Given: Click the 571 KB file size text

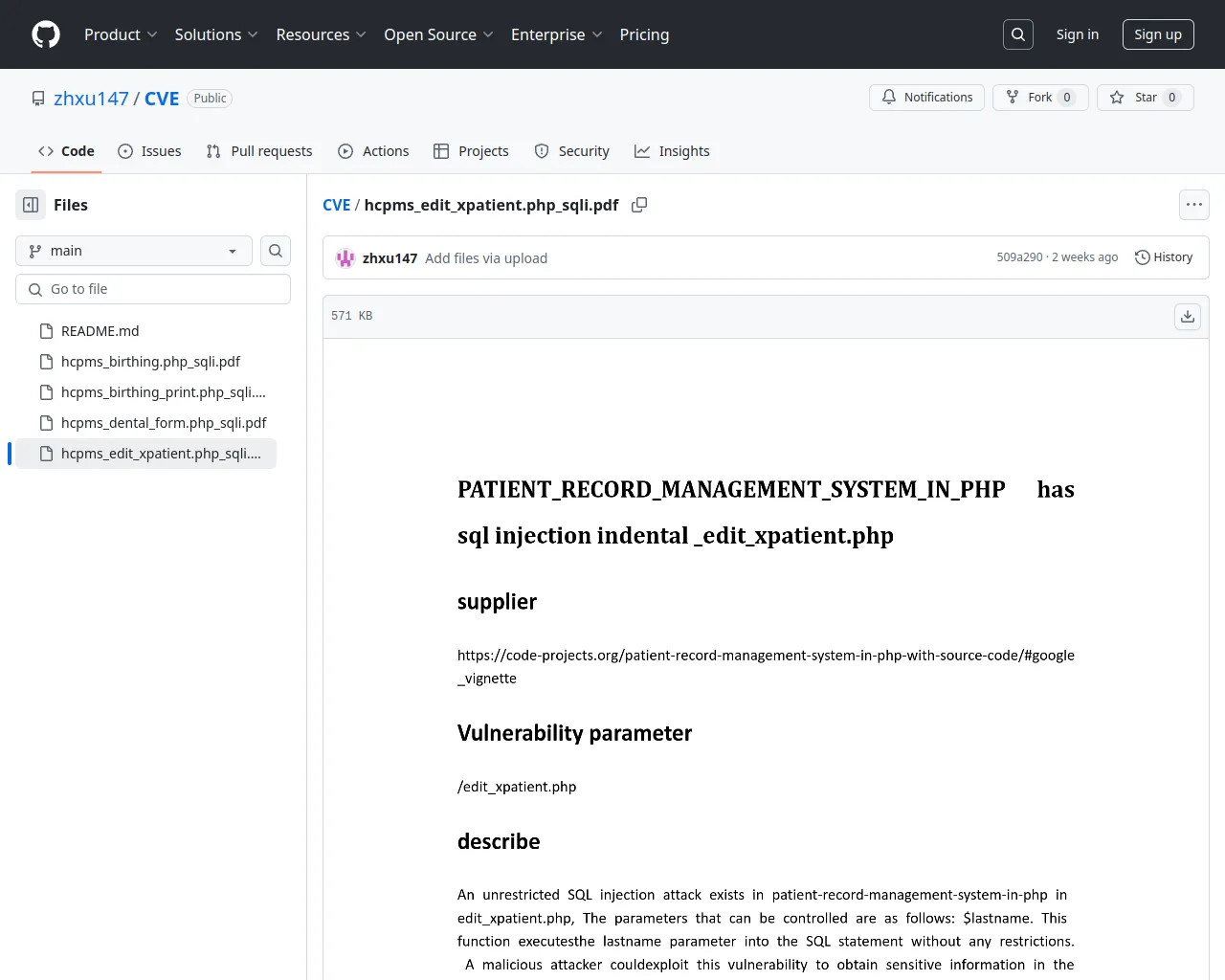Looking at the screenshot, I should (x=351, y=316).
